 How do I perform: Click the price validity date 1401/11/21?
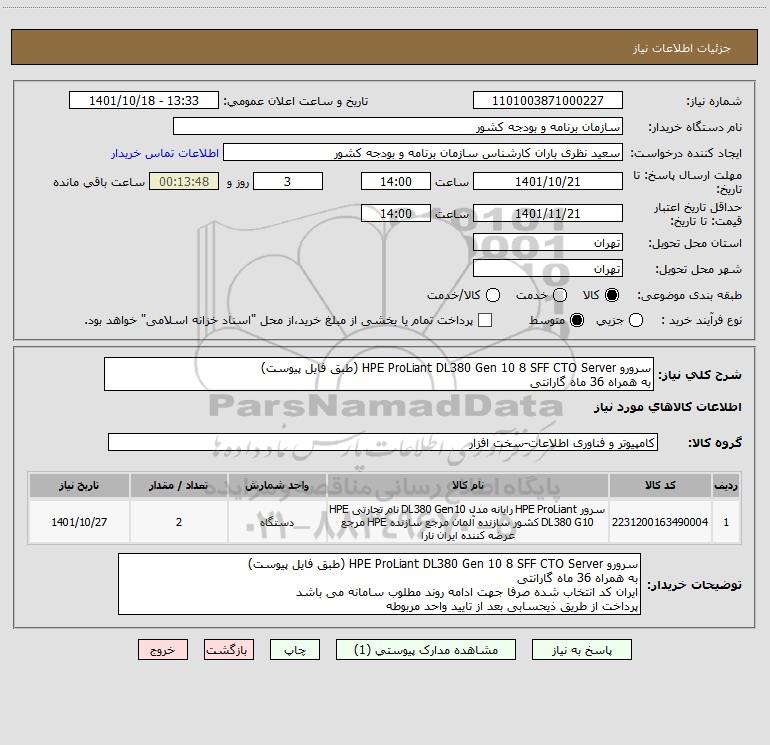(x=548, y=213)
